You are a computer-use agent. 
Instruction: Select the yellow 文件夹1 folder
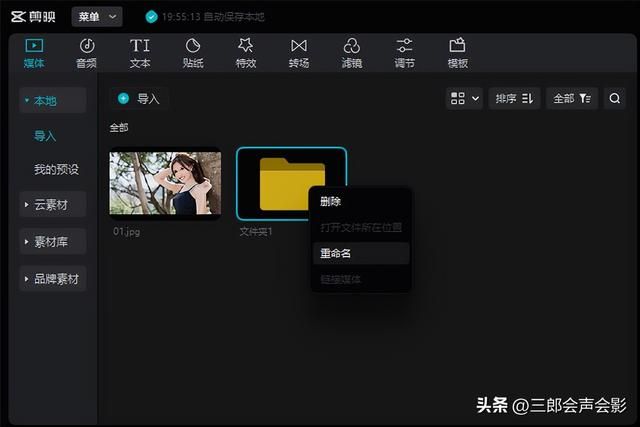(x=291, y=183)
